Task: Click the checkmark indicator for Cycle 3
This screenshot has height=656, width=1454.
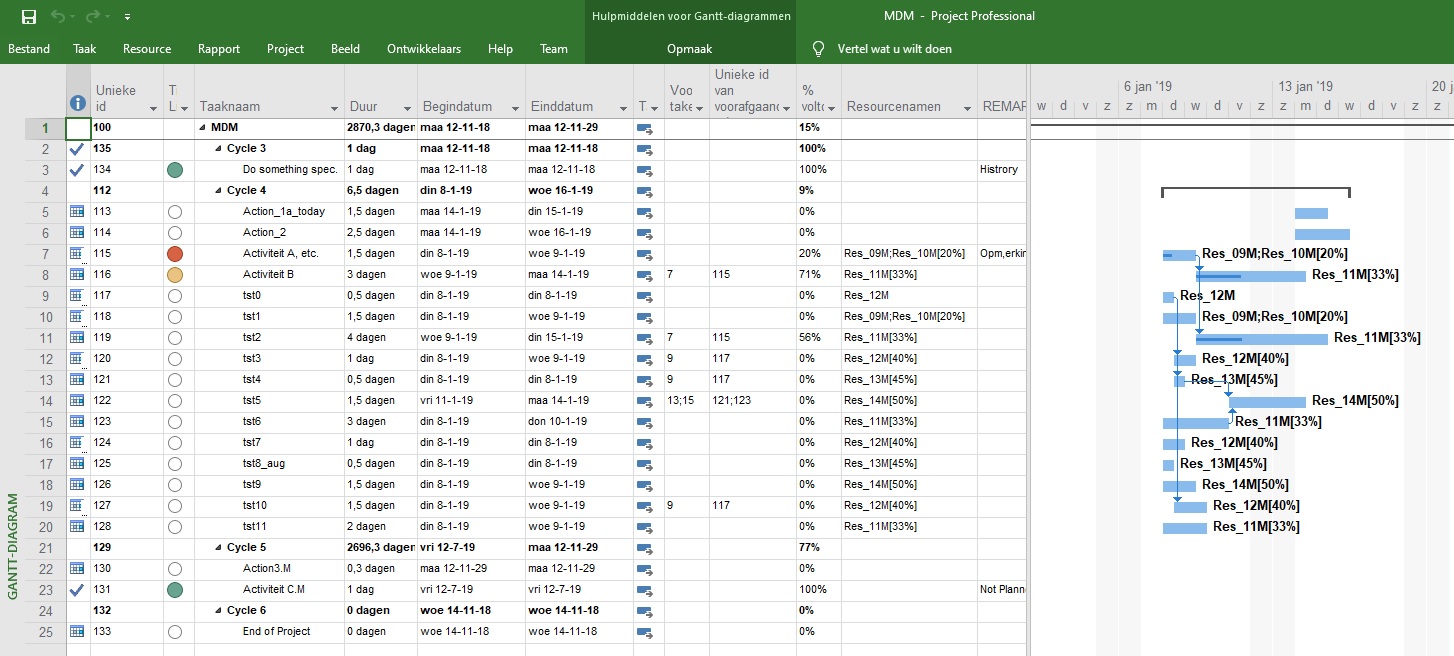Action: point(77,149)
